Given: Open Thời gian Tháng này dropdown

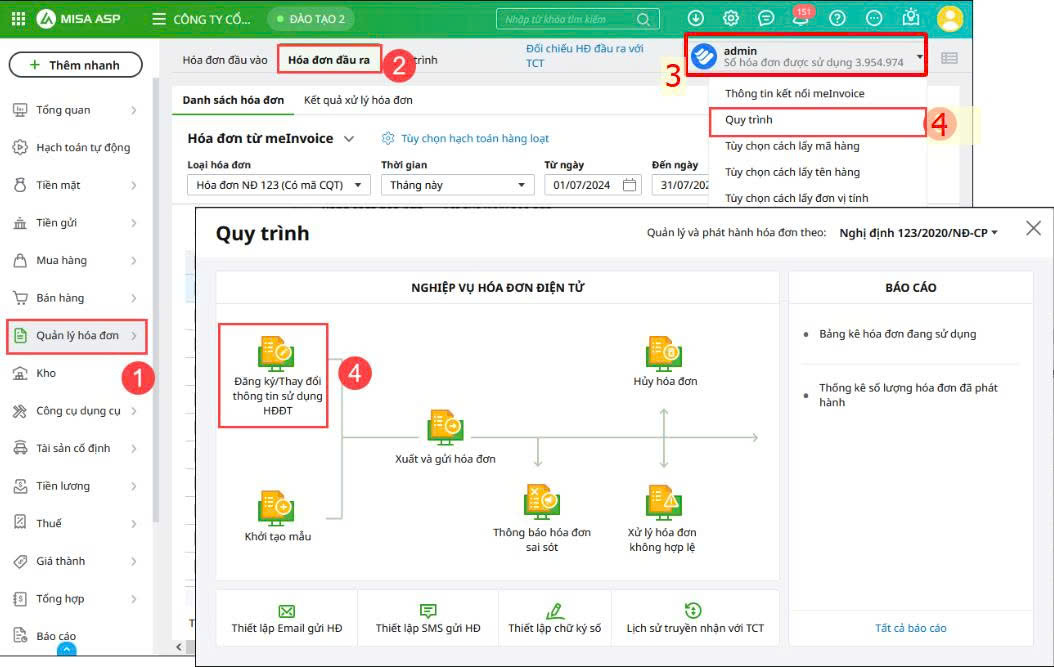Looking at the screenshot, I should coord(456,185).
